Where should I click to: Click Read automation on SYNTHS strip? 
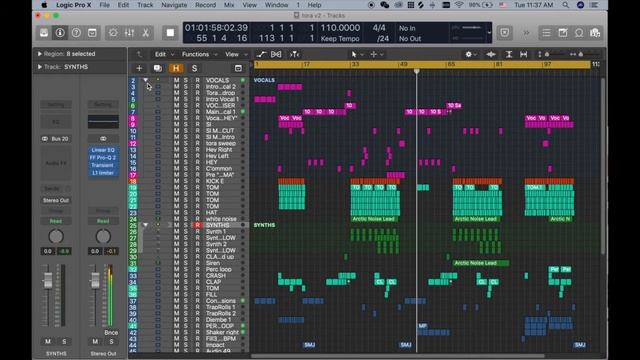click(56, 221)
